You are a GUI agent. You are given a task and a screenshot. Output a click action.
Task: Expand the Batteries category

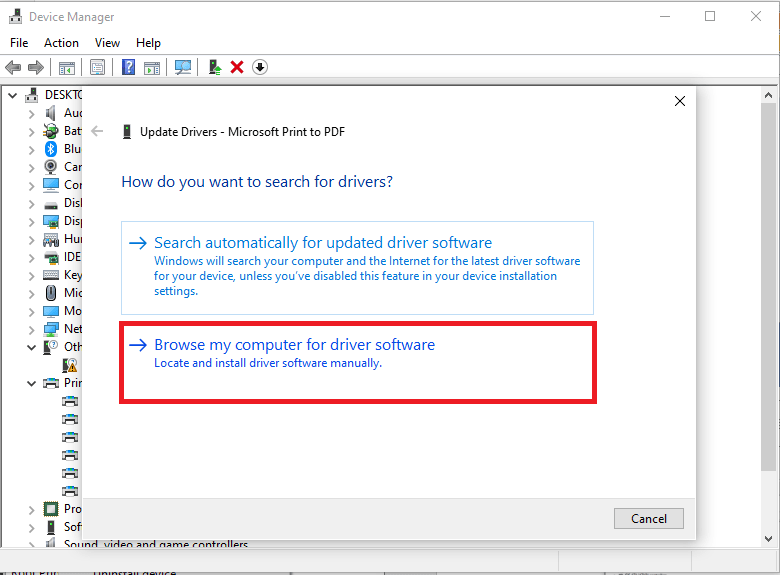pos(32,132)
